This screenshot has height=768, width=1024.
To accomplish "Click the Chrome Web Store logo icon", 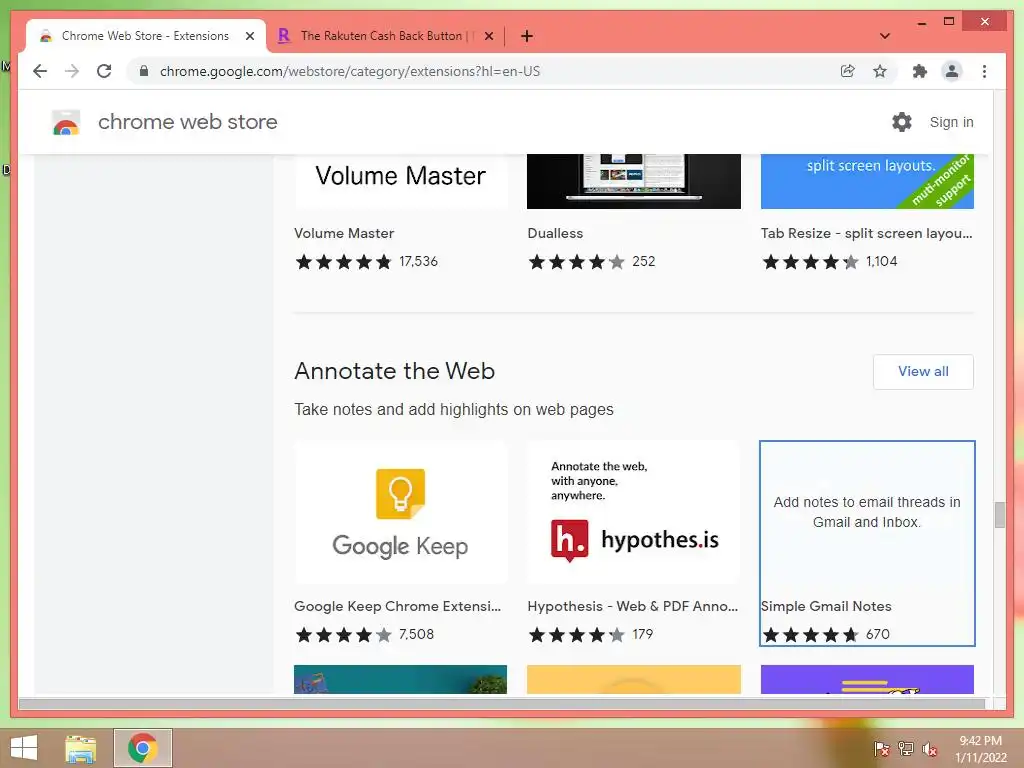I will click(66, 122).
